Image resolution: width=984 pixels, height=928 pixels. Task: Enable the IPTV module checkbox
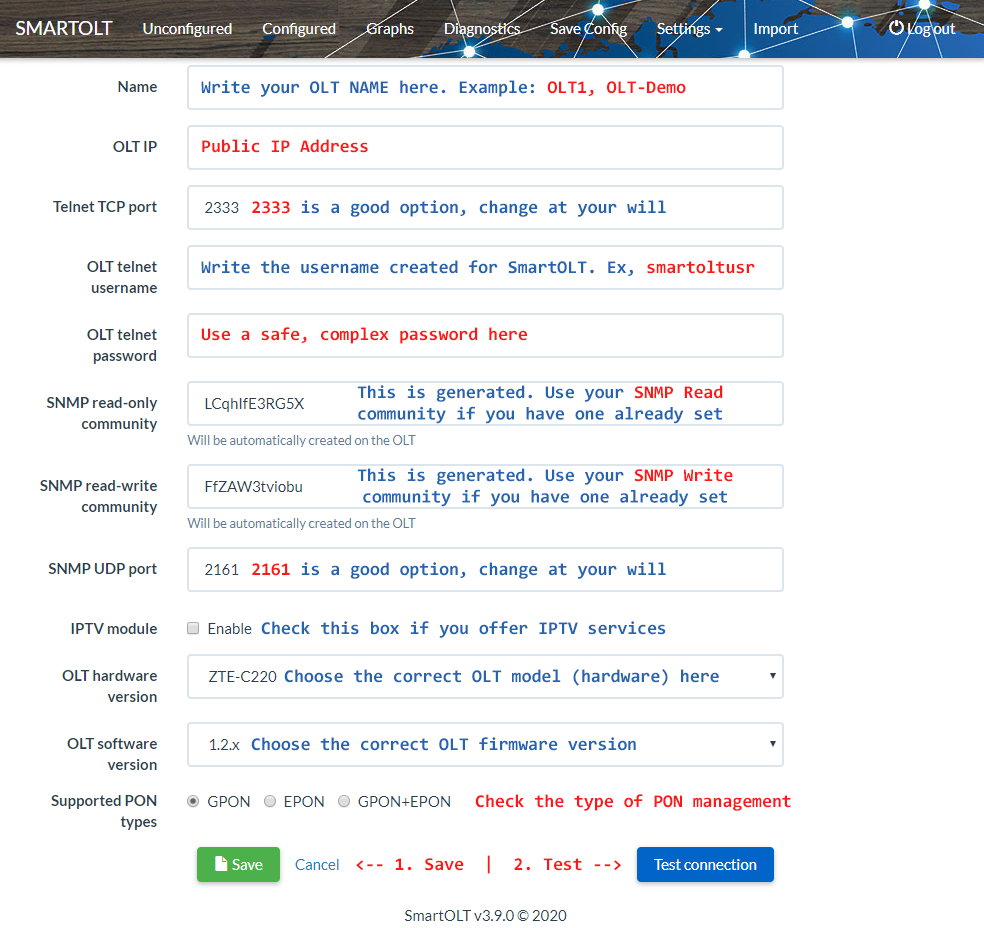coord(194,629)
